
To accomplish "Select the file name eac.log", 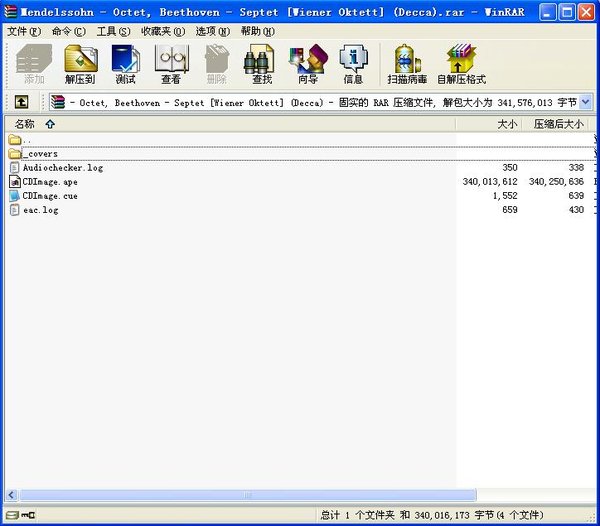I will click(x=41, y=210).
